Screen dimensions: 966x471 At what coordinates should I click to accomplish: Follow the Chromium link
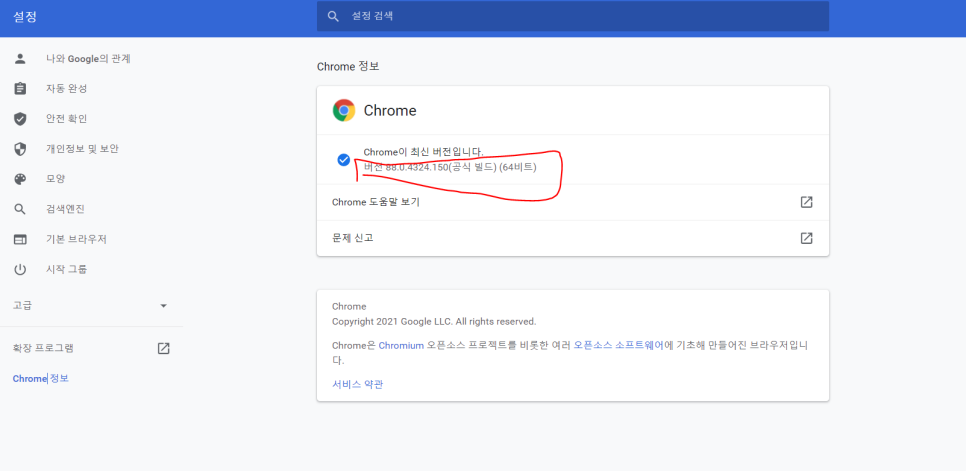click(x=401, y=345)
